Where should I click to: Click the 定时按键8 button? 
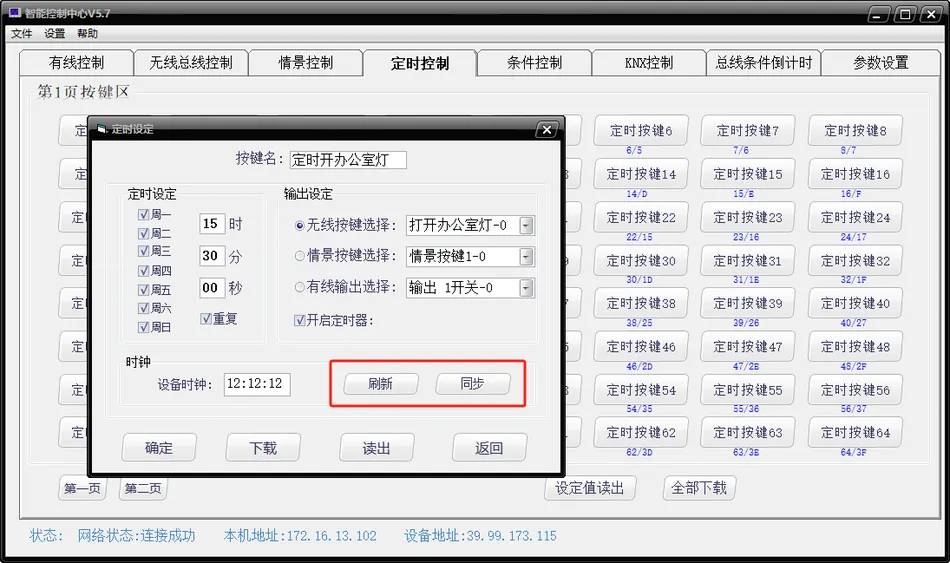[855, 130]
